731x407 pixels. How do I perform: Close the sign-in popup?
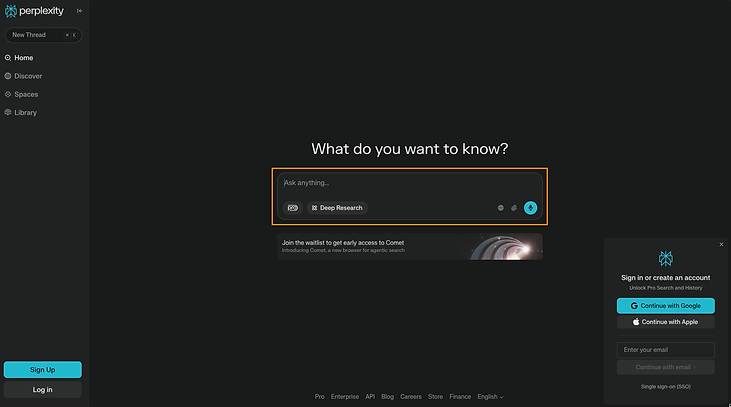click(x=721, y=244)
